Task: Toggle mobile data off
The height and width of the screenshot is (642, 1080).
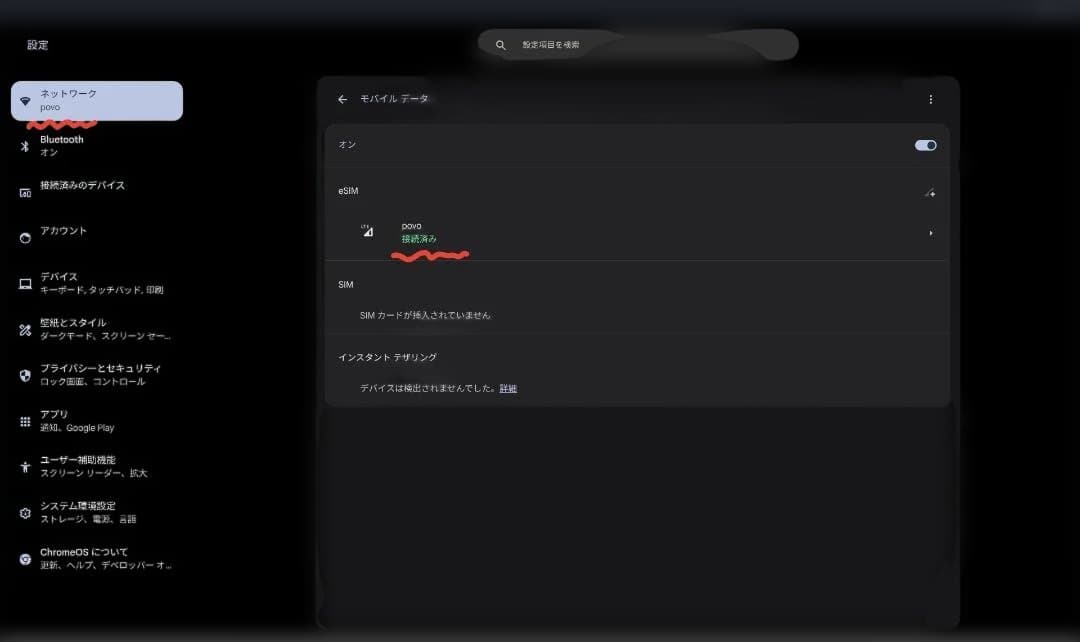Action: [x=925, y=145]
